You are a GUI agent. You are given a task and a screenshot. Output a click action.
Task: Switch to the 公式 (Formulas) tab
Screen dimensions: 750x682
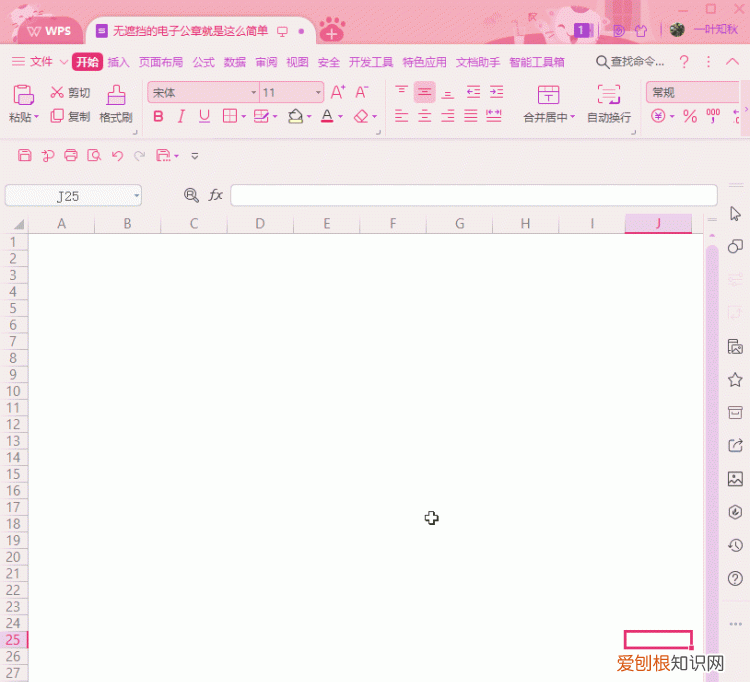204,62
